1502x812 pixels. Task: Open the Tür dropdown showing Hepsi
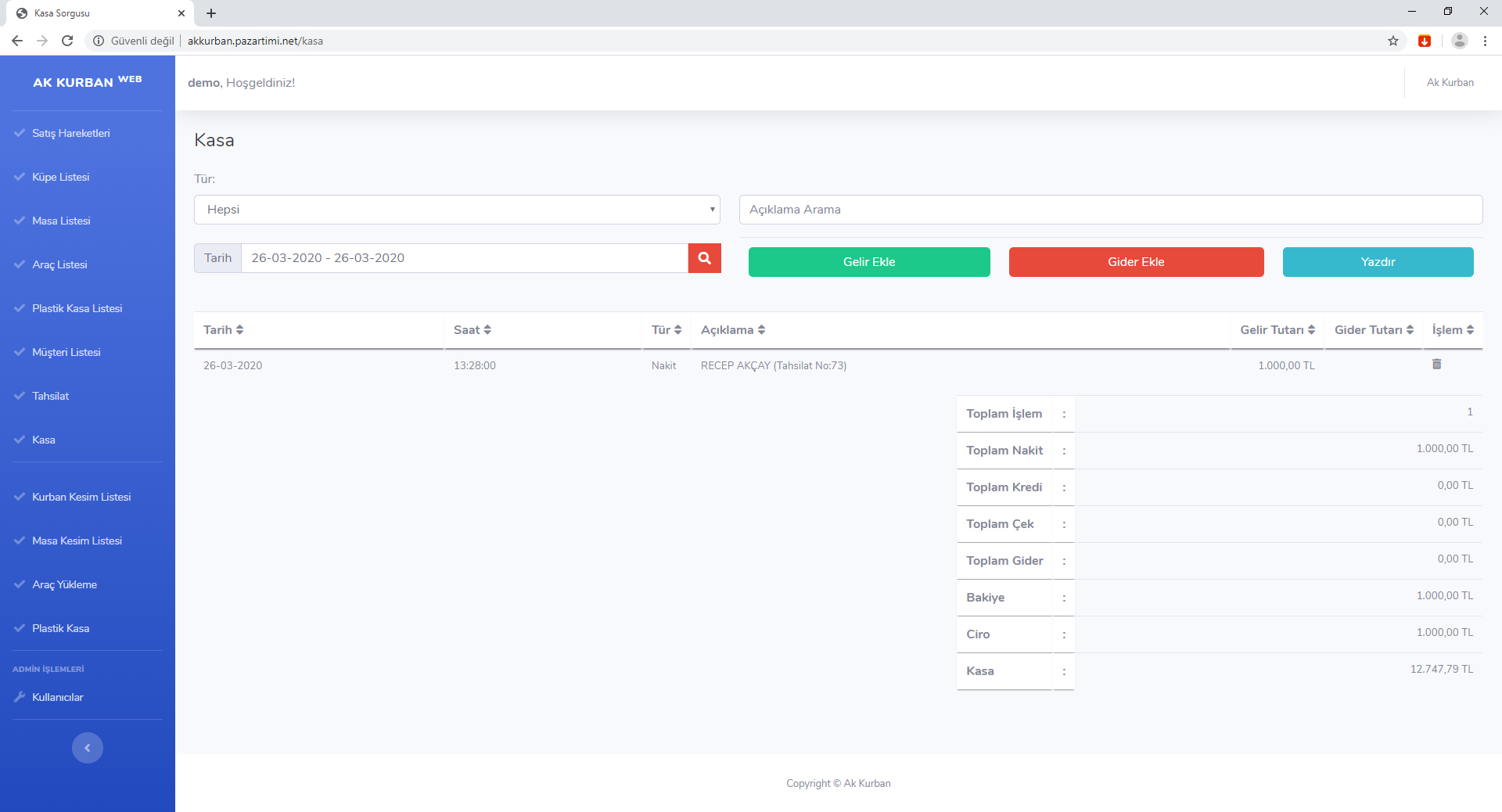click(x=457, y=210)
